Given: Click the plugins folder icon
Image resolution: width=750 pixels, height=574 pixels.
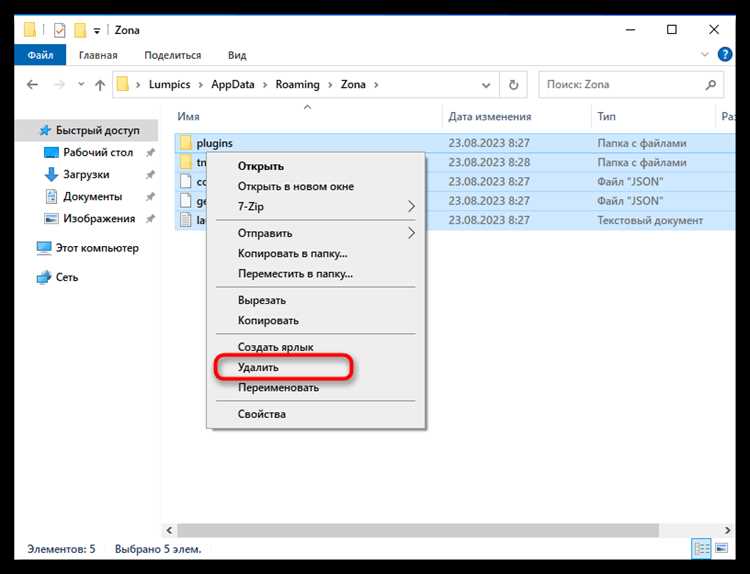Looking at the screenshot, I should pyautogui.click(x=186, y=143).
